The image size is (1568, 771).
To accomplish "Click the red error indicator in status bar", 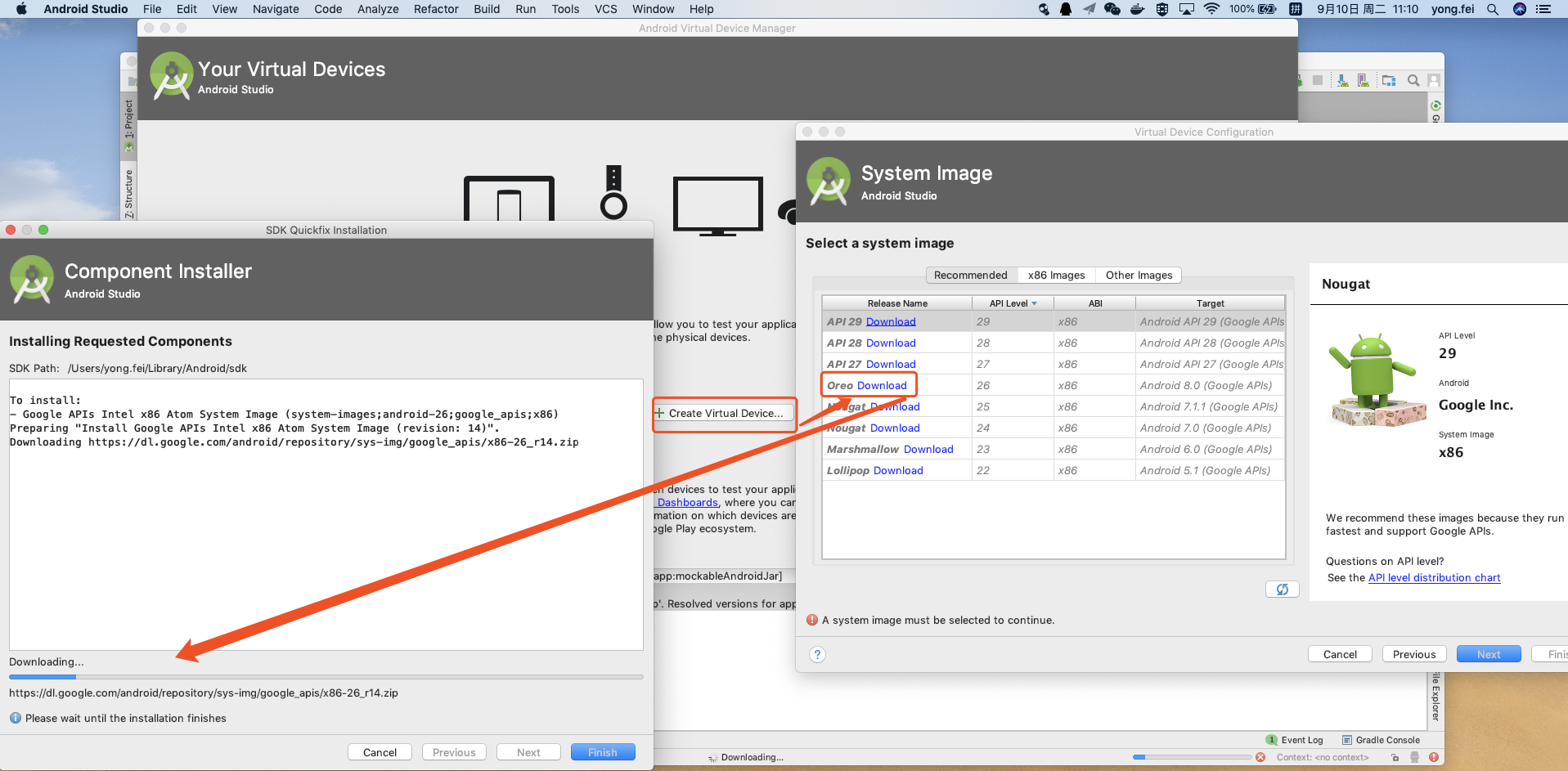I will pos(1434,757).
